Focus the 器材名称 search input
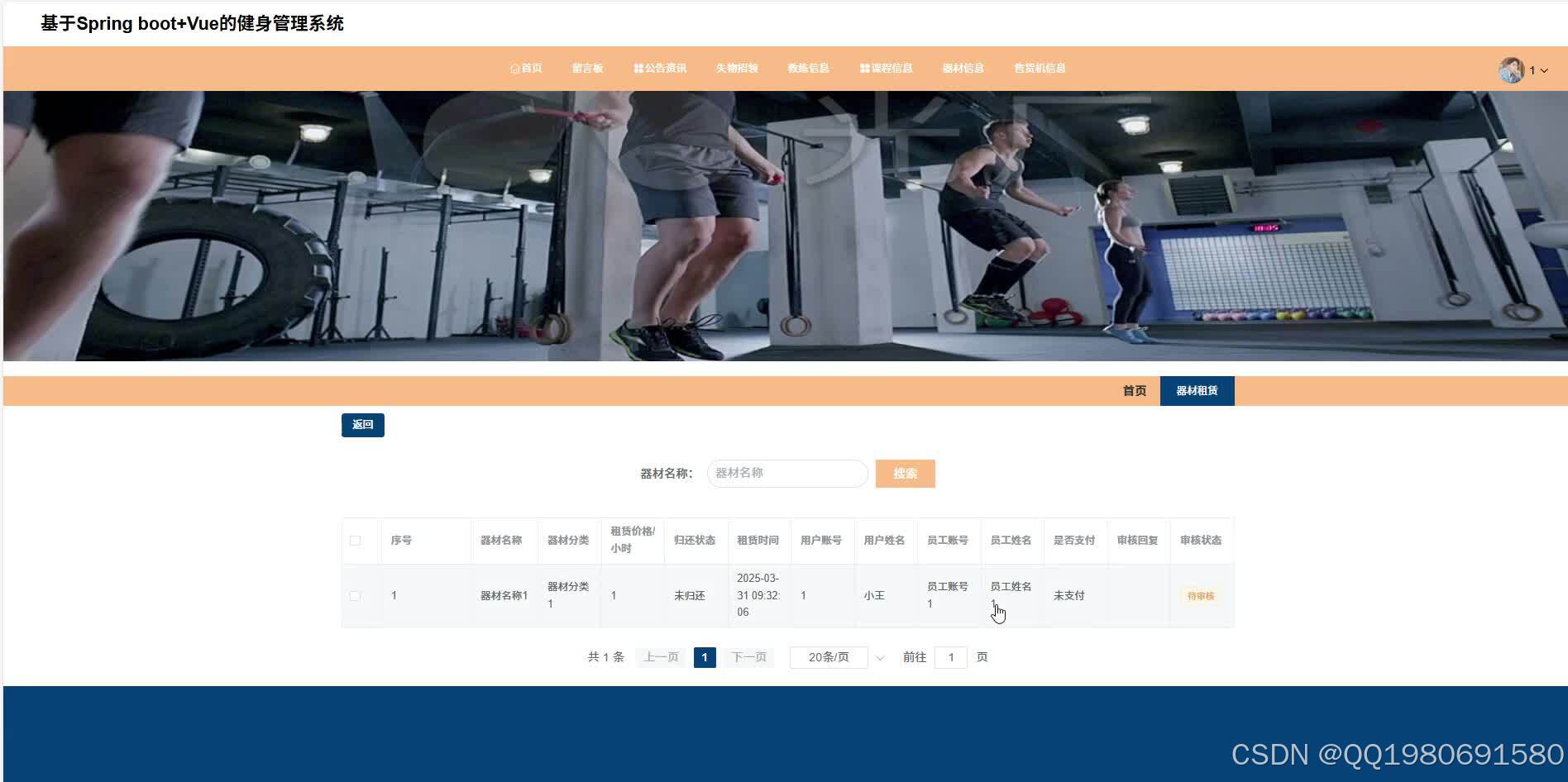Screen dimensions: 1568x782 point(786,474)
